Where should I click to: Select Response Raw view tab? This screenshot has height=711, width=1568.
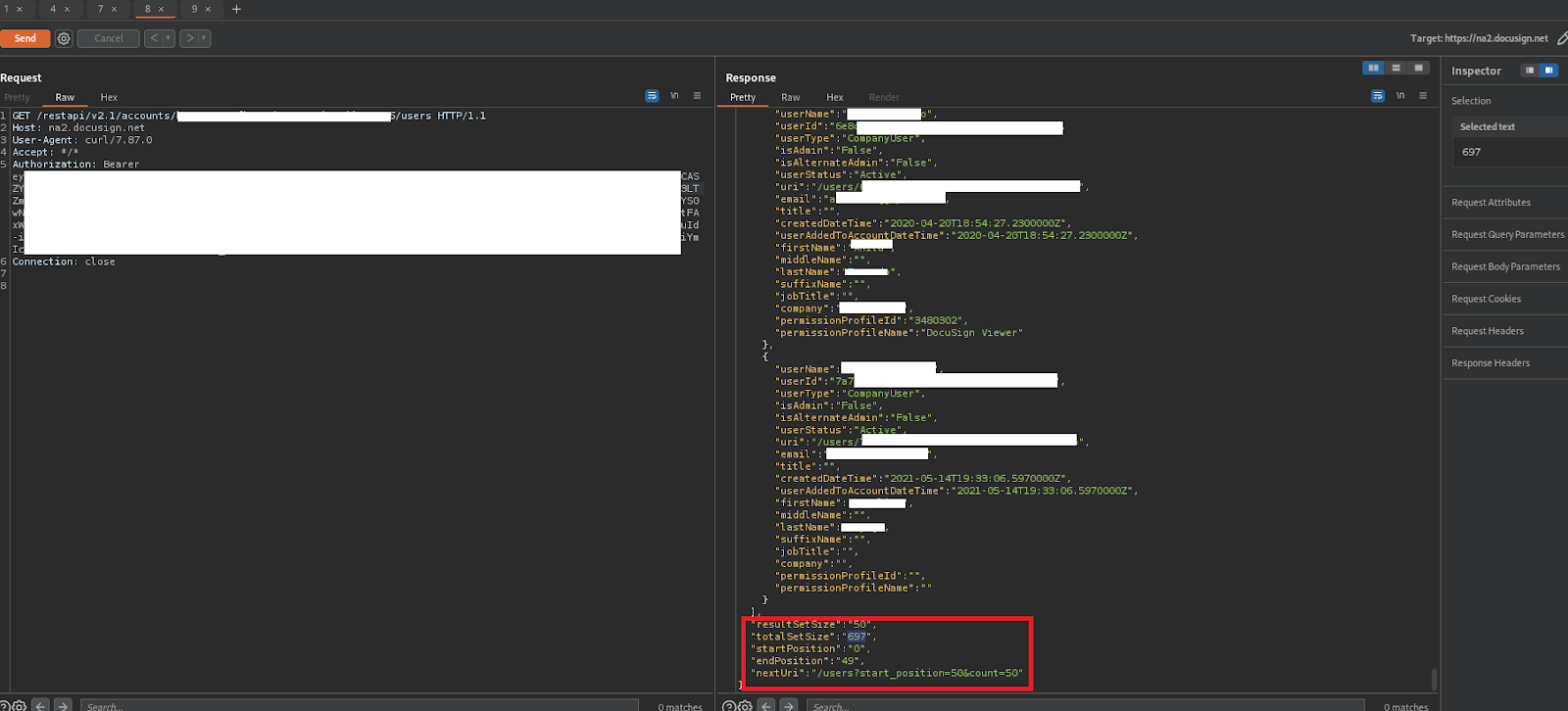791,97
